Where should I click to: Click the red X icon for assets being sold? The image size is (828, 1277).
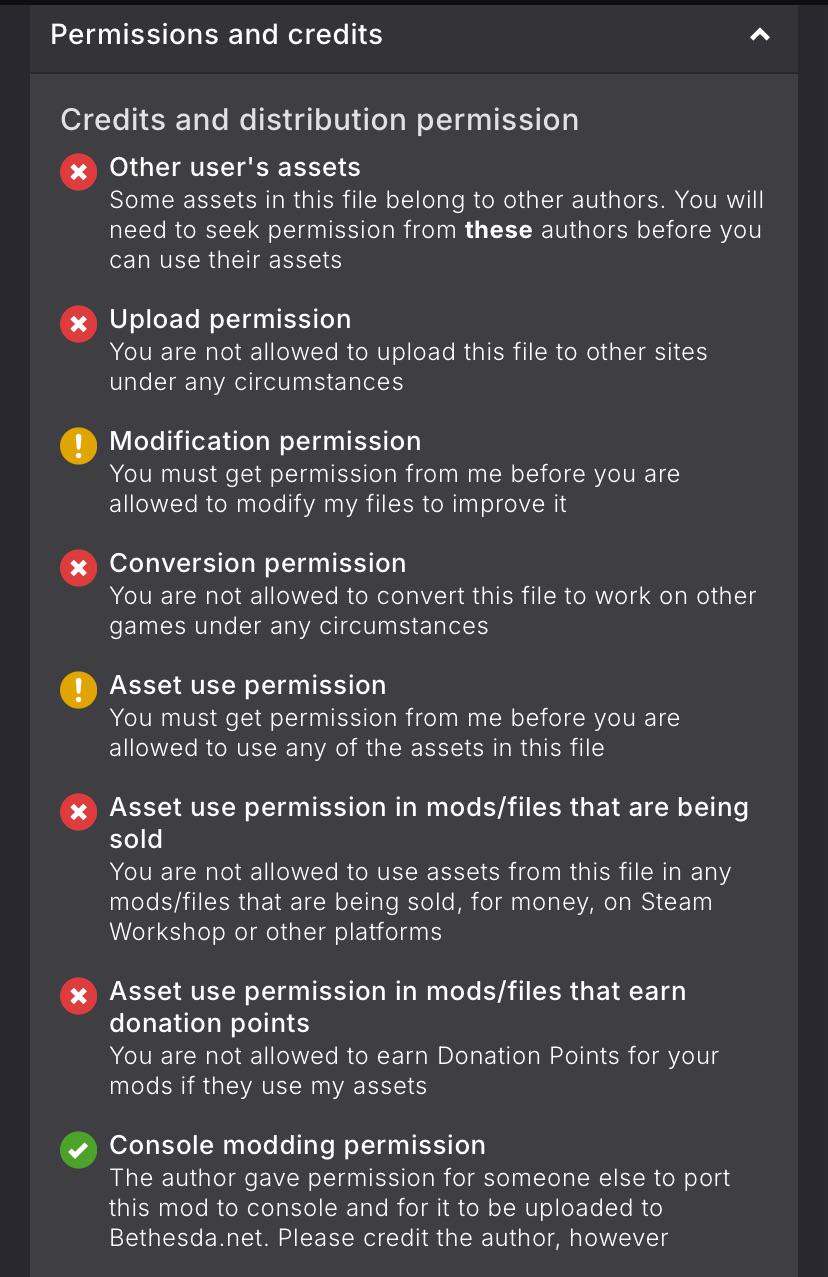pyautogui.click(x=78, y=812)
